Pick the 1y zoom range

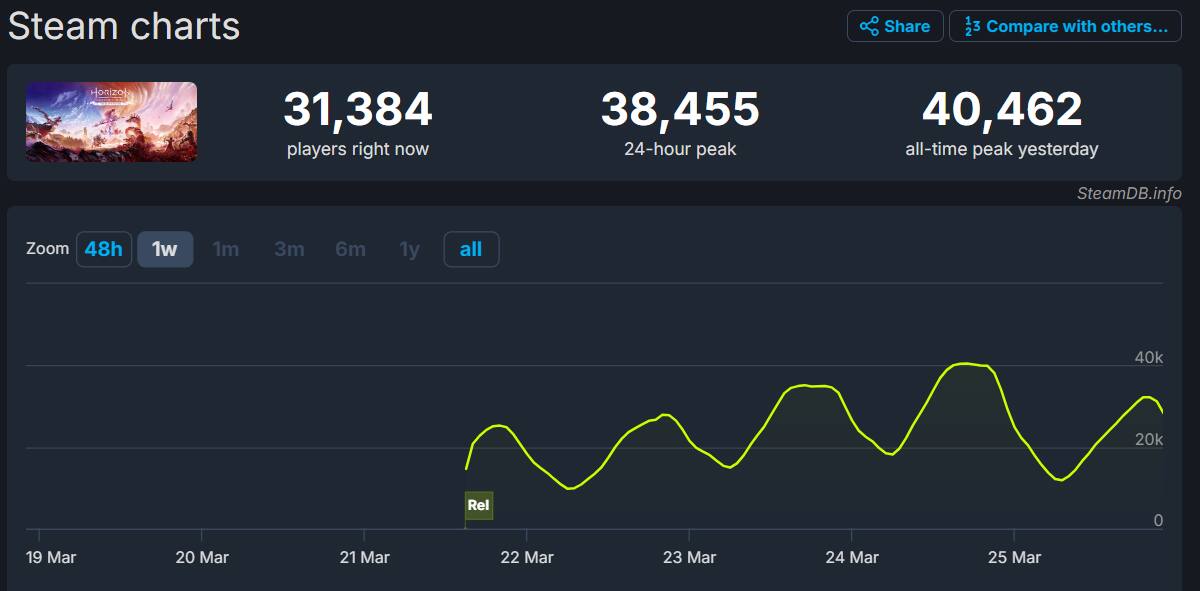pyautogui.click(x=410, y=249)
